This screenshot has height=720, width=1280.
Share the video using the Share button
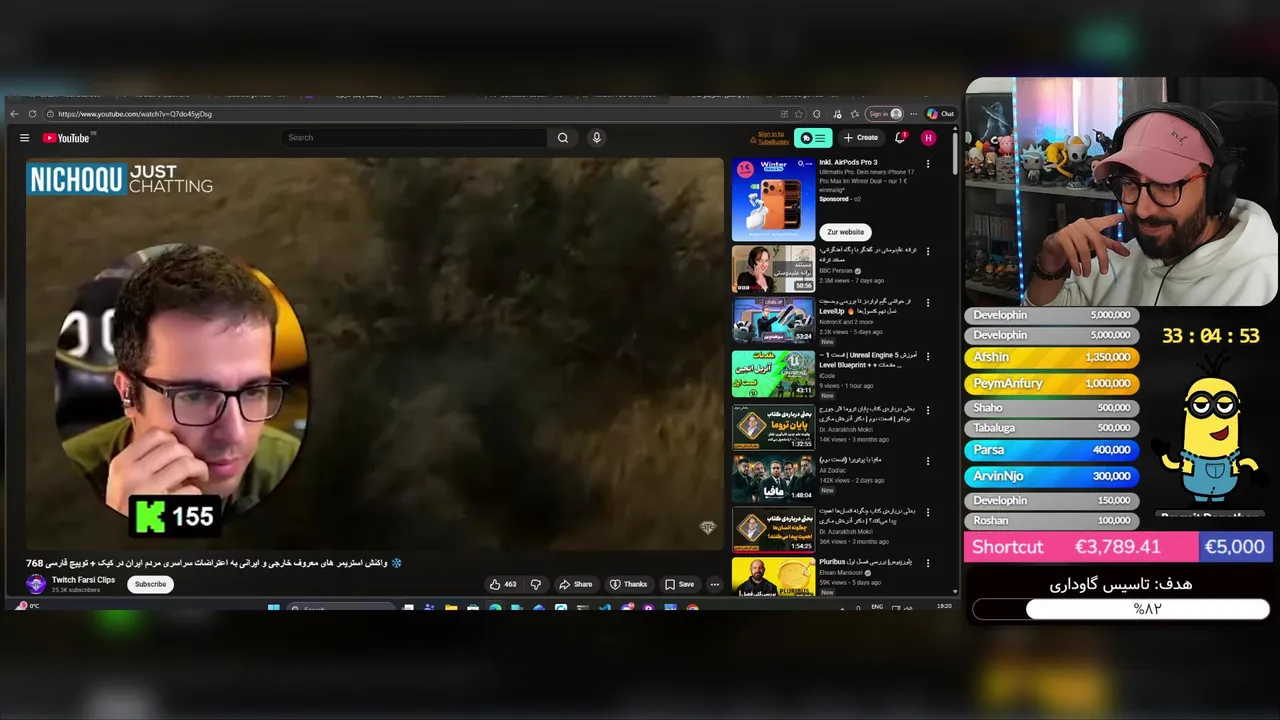click(575, 584)
